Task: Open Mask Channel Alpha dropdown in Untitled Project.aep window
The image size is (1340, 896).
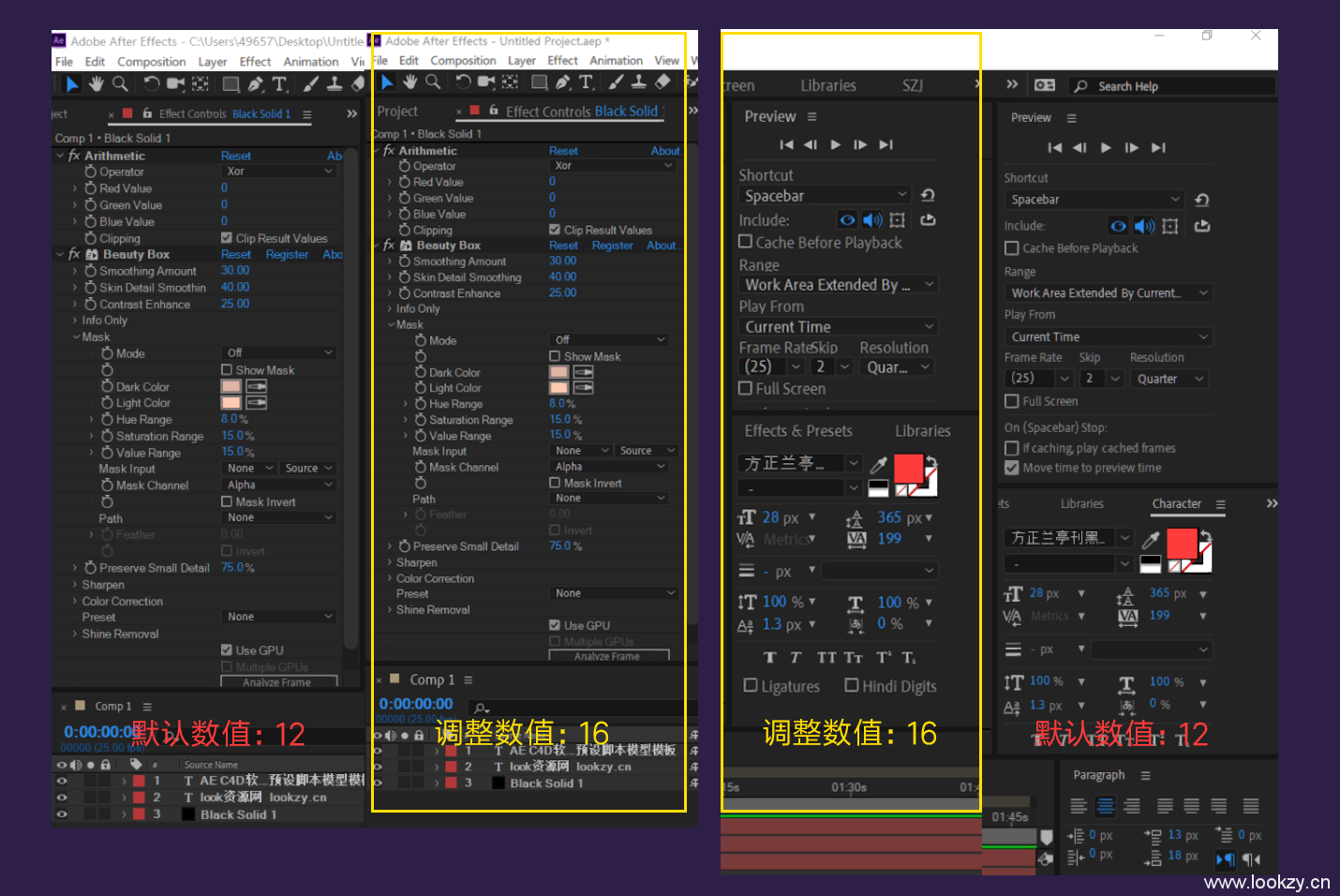Action: 609,467
